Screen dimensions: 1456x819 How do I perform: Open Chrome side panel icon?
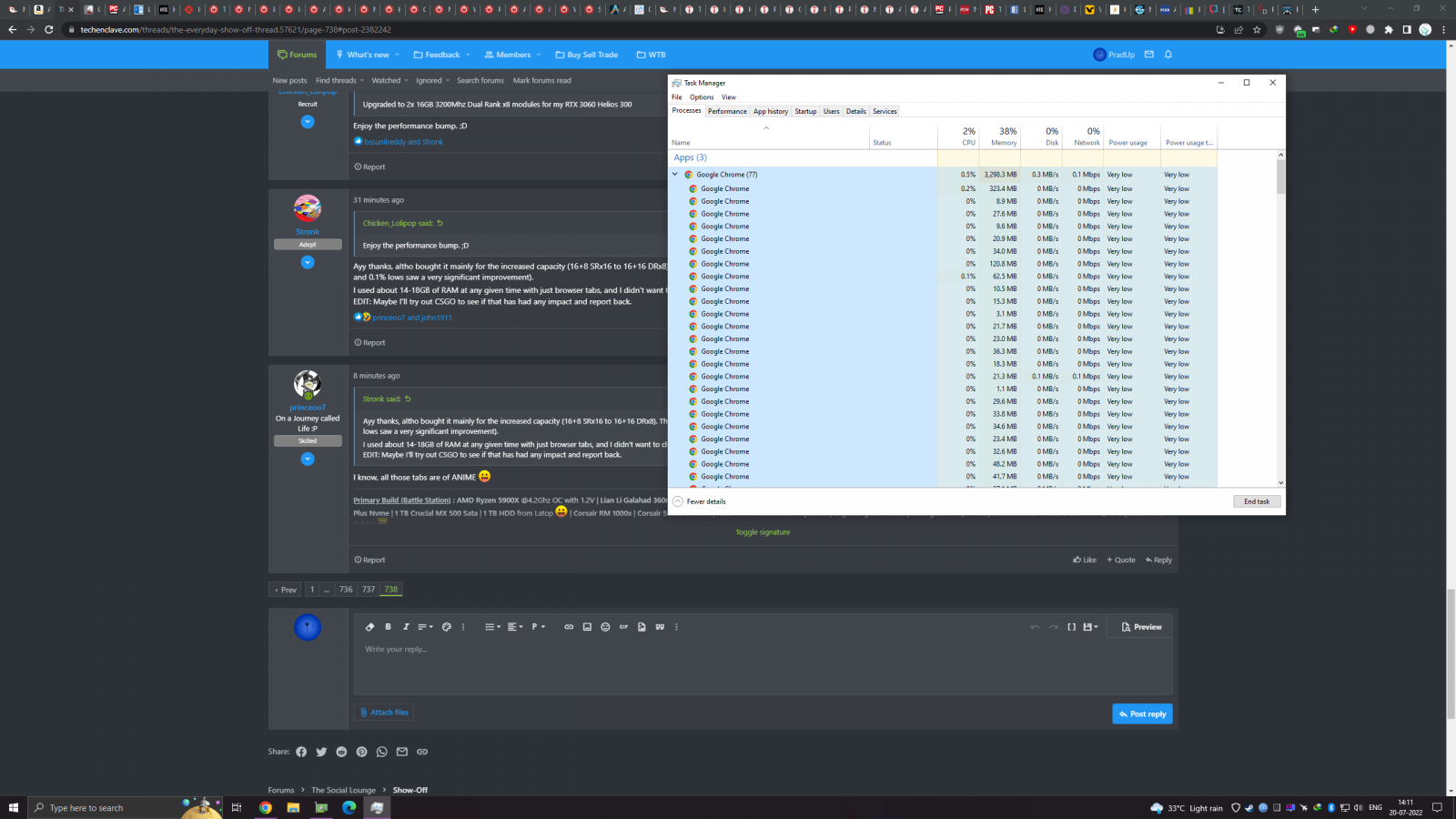[1407, 29]
